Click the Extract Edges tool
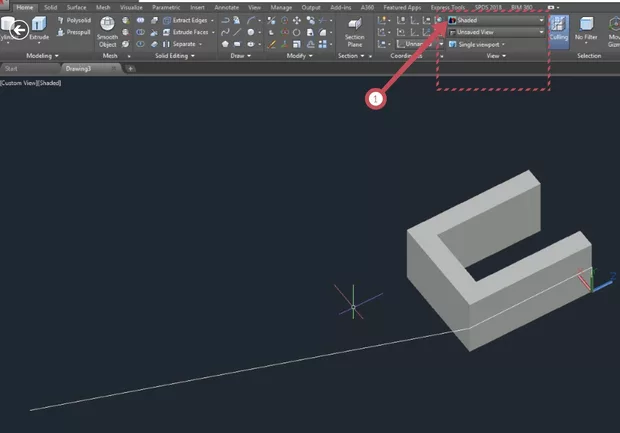 (187, 19)
